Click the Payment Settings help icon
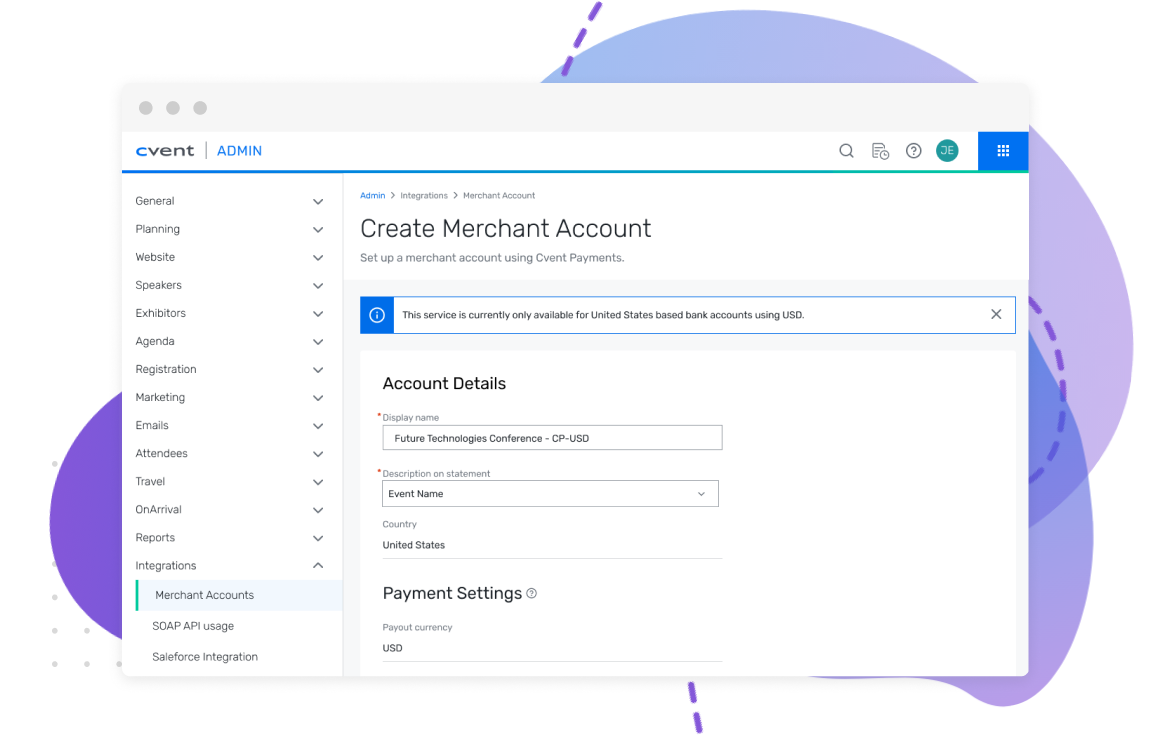The height and width of the screenshot is (750, 1150). coord(532,593)
